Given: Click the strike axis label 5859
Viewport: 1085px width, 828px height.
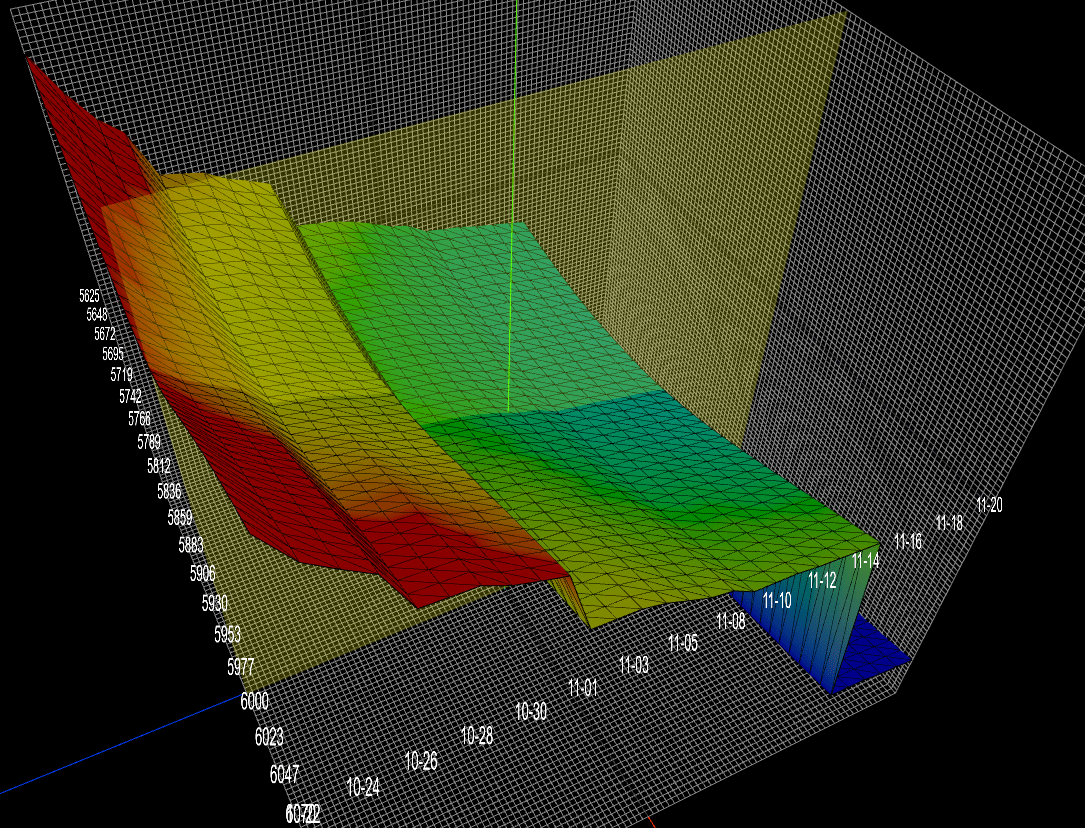Looking at the screenshot, I should (180, 517).
